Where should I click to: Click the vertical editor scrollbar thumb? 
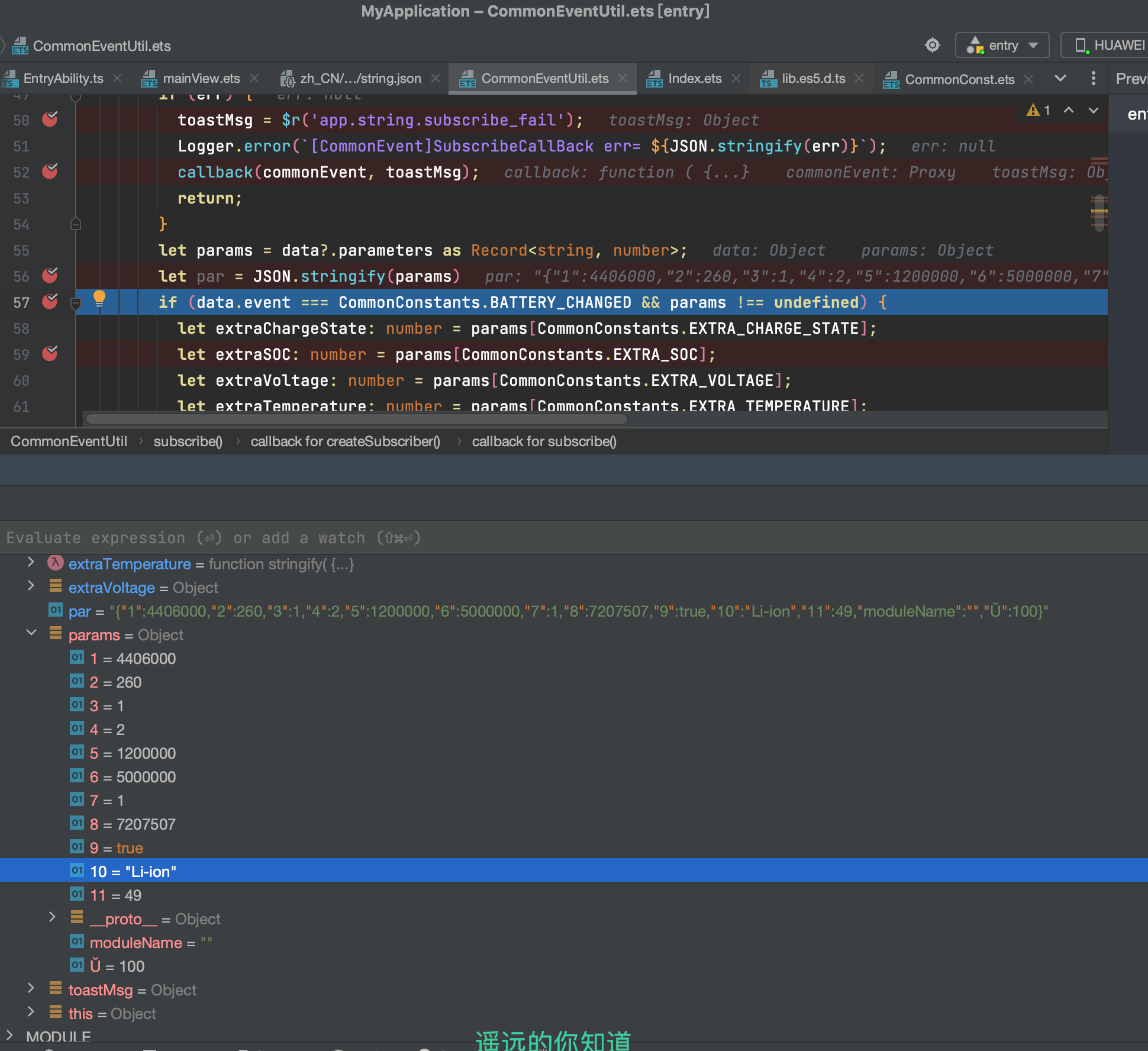click(1099, 213)
